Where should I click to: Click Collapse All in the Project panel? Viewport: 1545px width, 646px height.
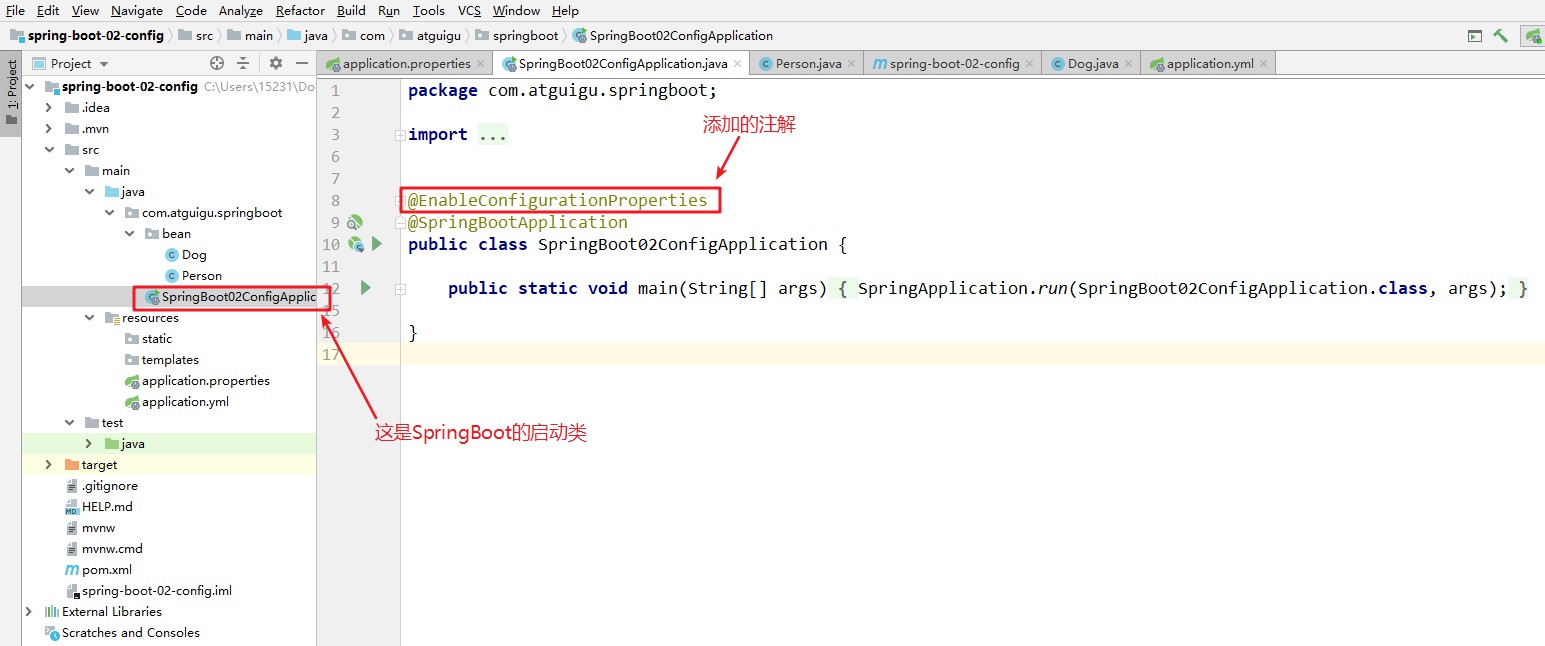(243, 63)
